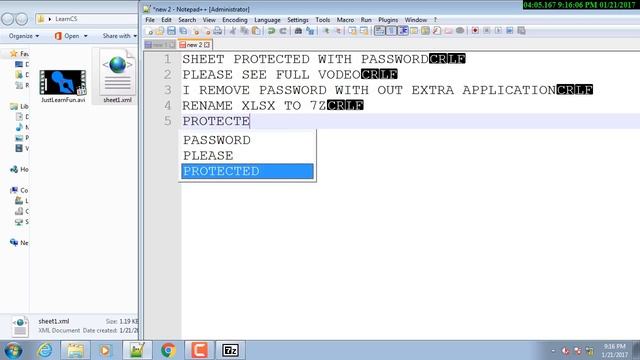Choose PLEASE from autocomplete list
This screenshot has height=360, width=640.
pyautogui.click(x=247, y=156)
